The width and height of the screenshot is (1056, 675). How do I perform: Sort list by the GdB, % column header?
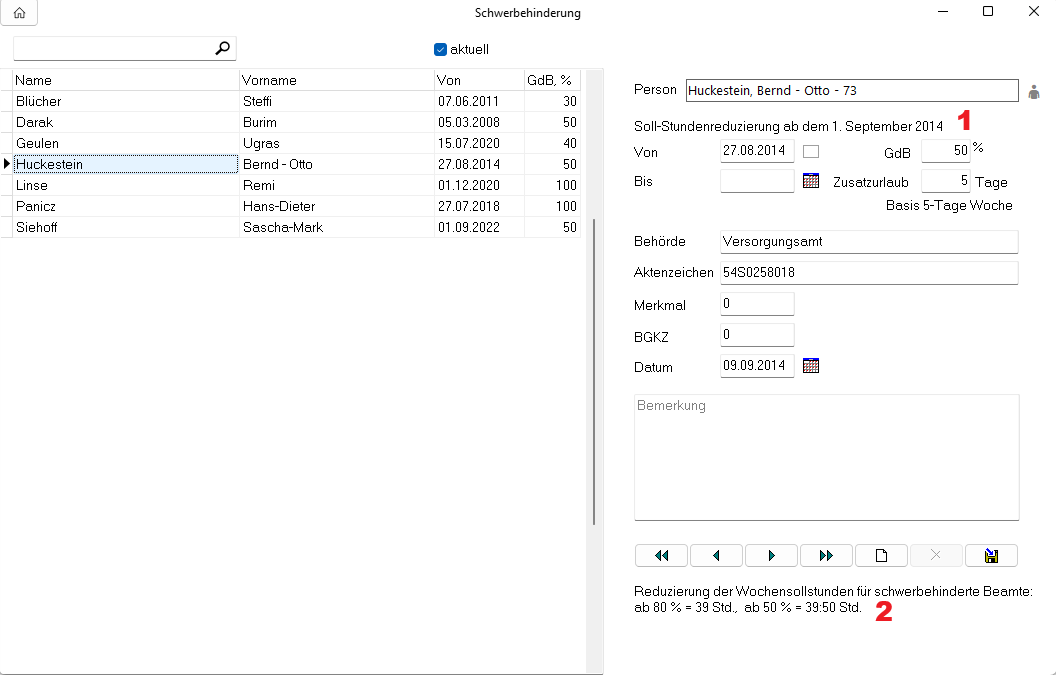coord(552,80)
